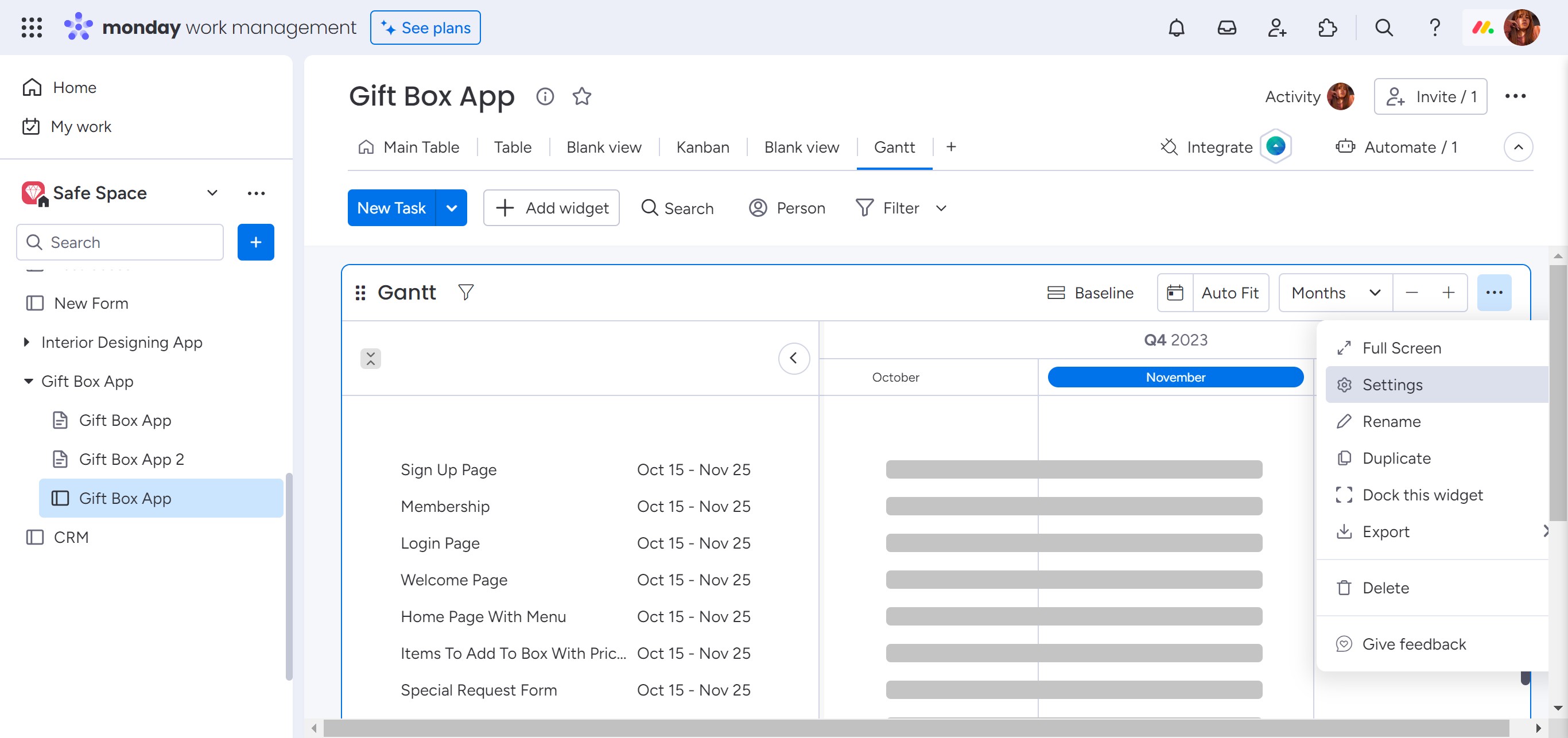Switch to the Kanban view tab
The image size is (1568, 738).
(703, 147)
